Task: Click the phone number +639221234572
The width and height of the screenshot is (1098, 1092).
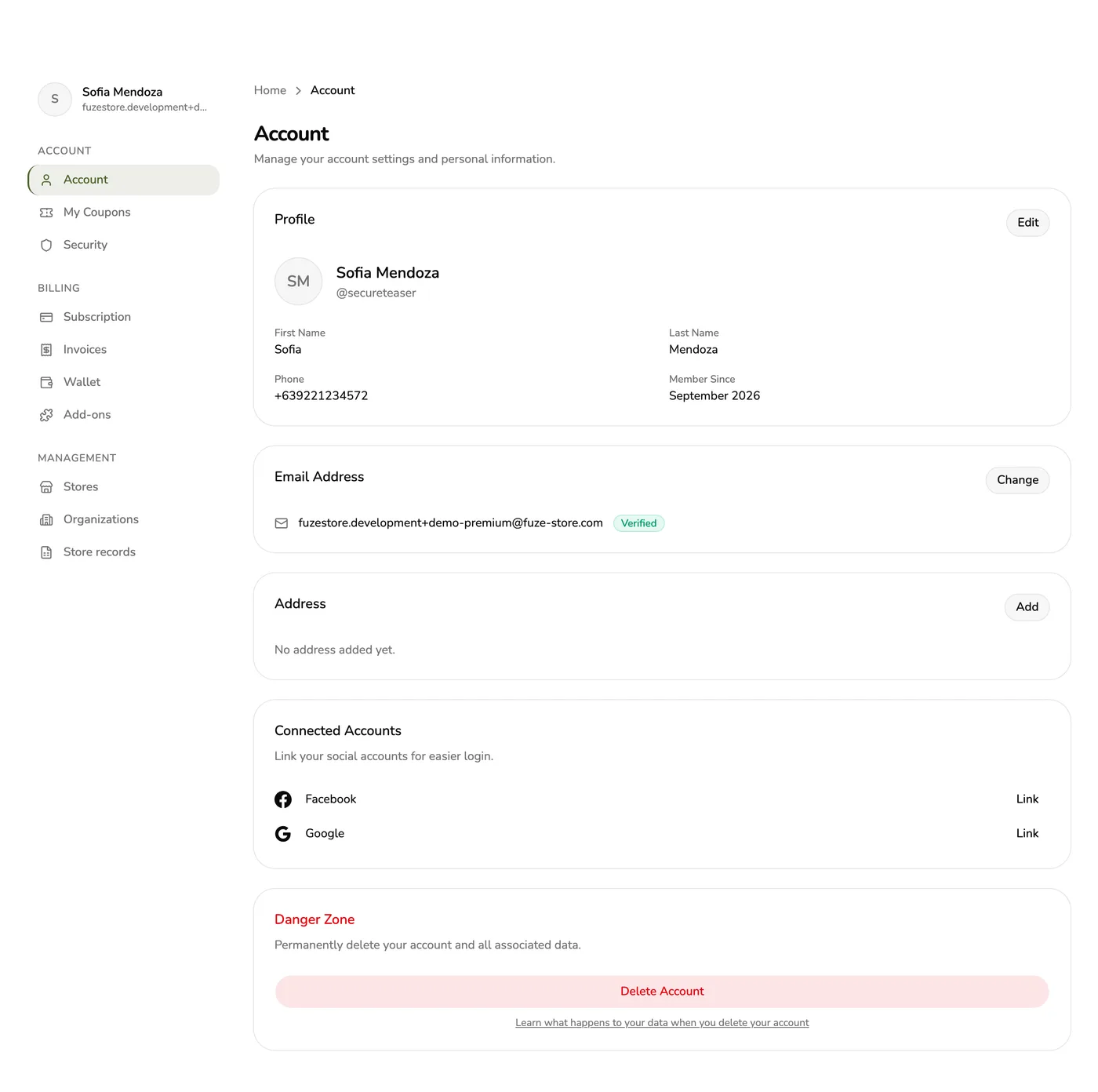Action: tap(321, 396)
